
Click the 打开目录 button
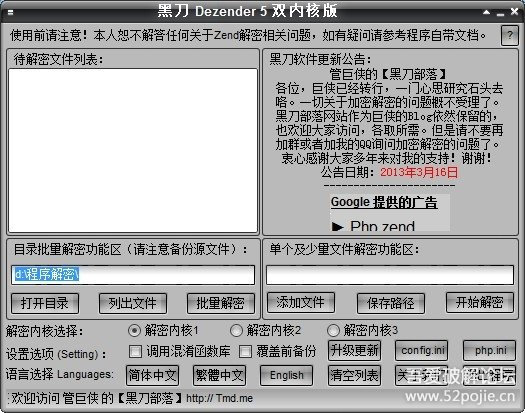[x=45, y=303]
